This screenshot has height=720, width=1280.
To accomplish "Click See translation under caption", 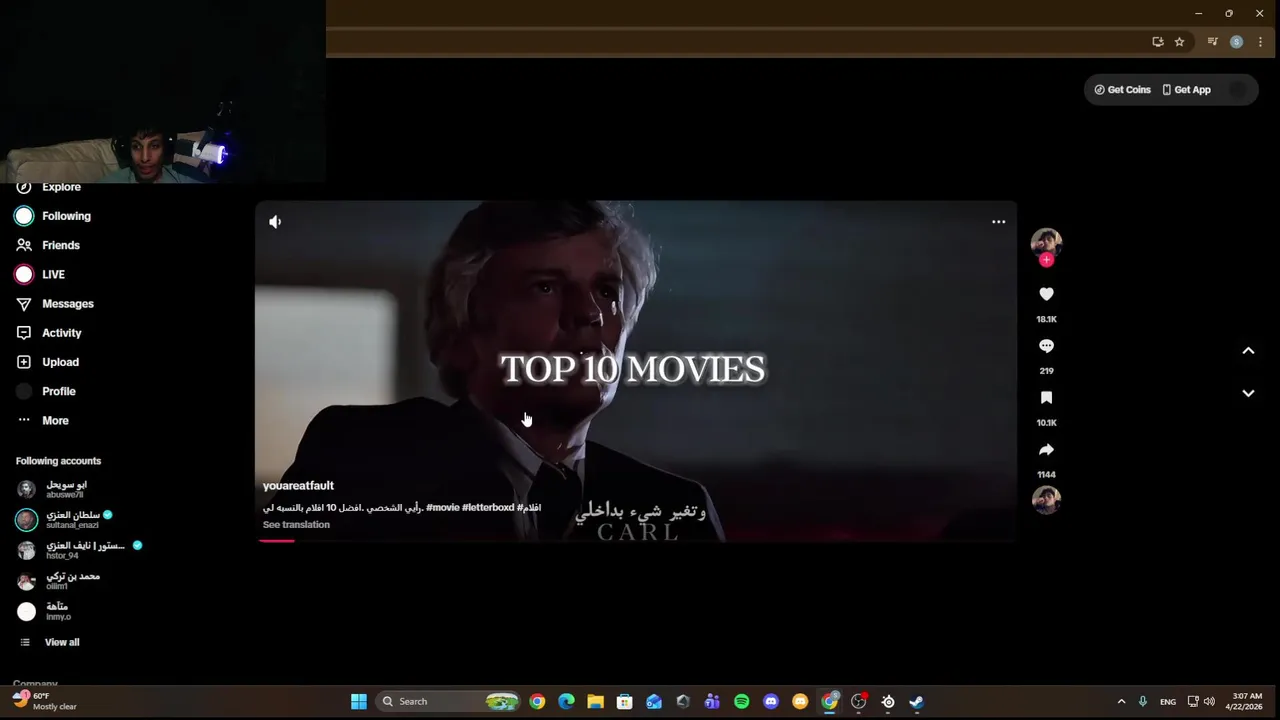I will [x=296, y=525].
